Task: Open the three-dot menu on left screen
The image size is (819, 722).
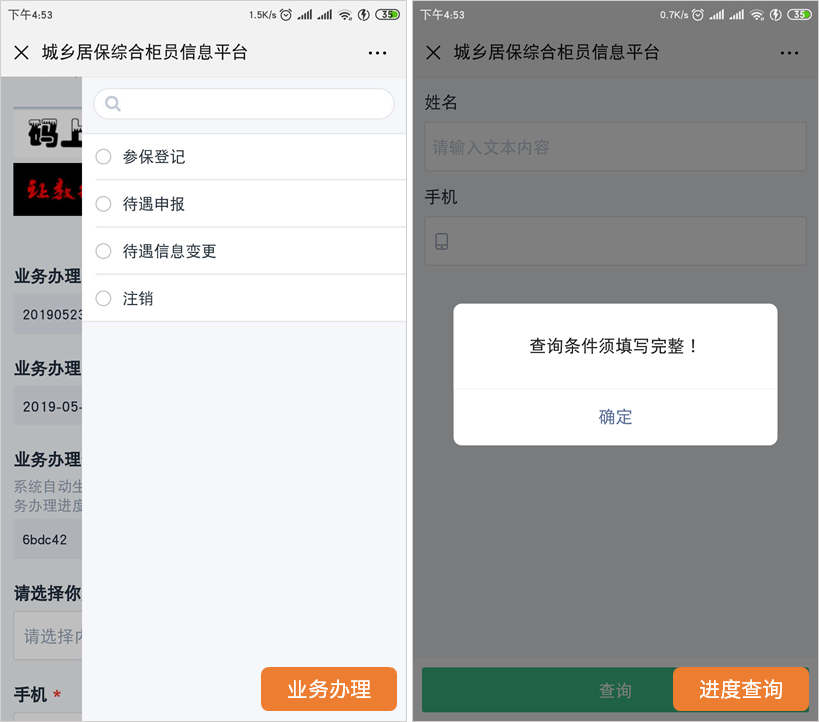Action: (x=377, y=53)
